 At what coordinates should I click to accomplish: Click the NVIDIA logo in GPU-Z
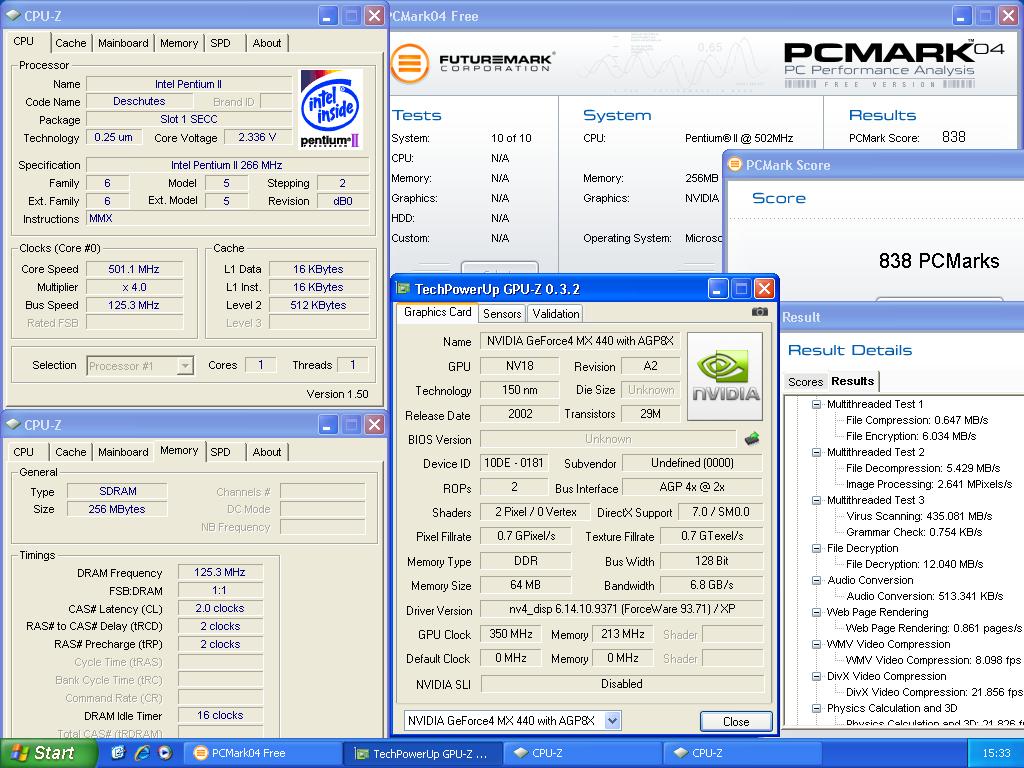tap(725, 376)
